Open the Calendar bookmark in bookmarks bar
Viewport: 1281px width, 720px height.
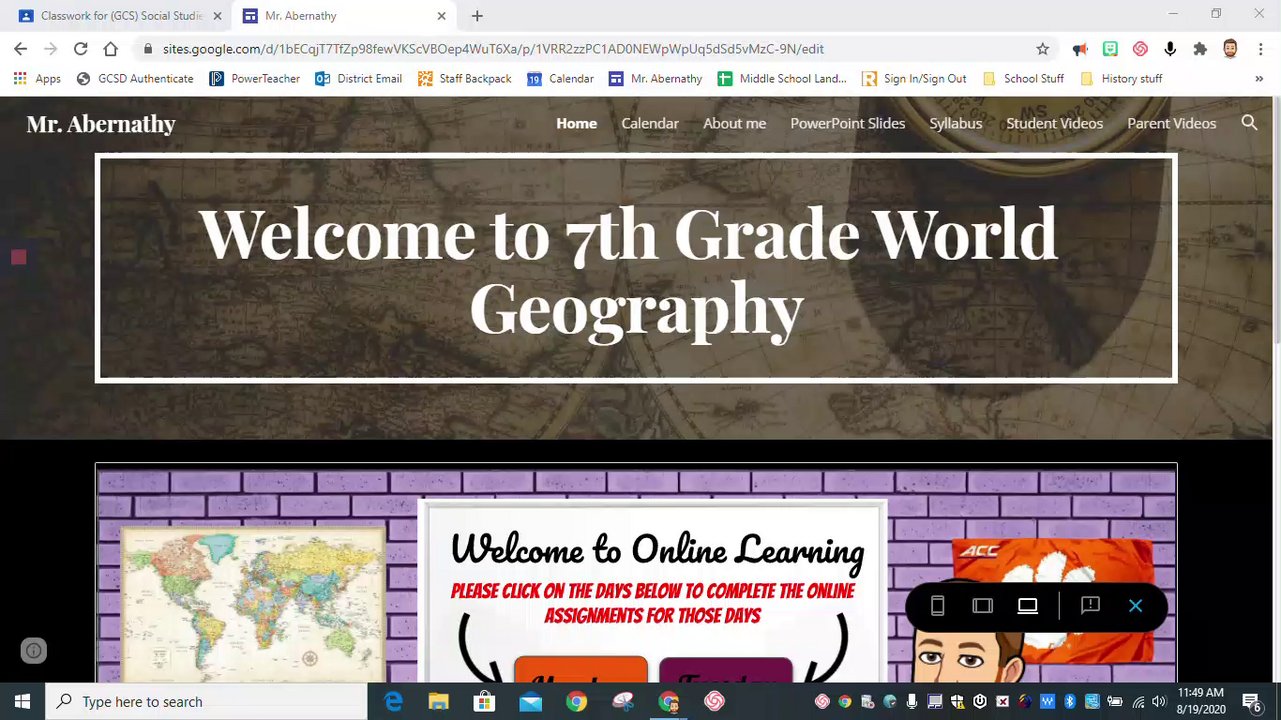(560, 78)
